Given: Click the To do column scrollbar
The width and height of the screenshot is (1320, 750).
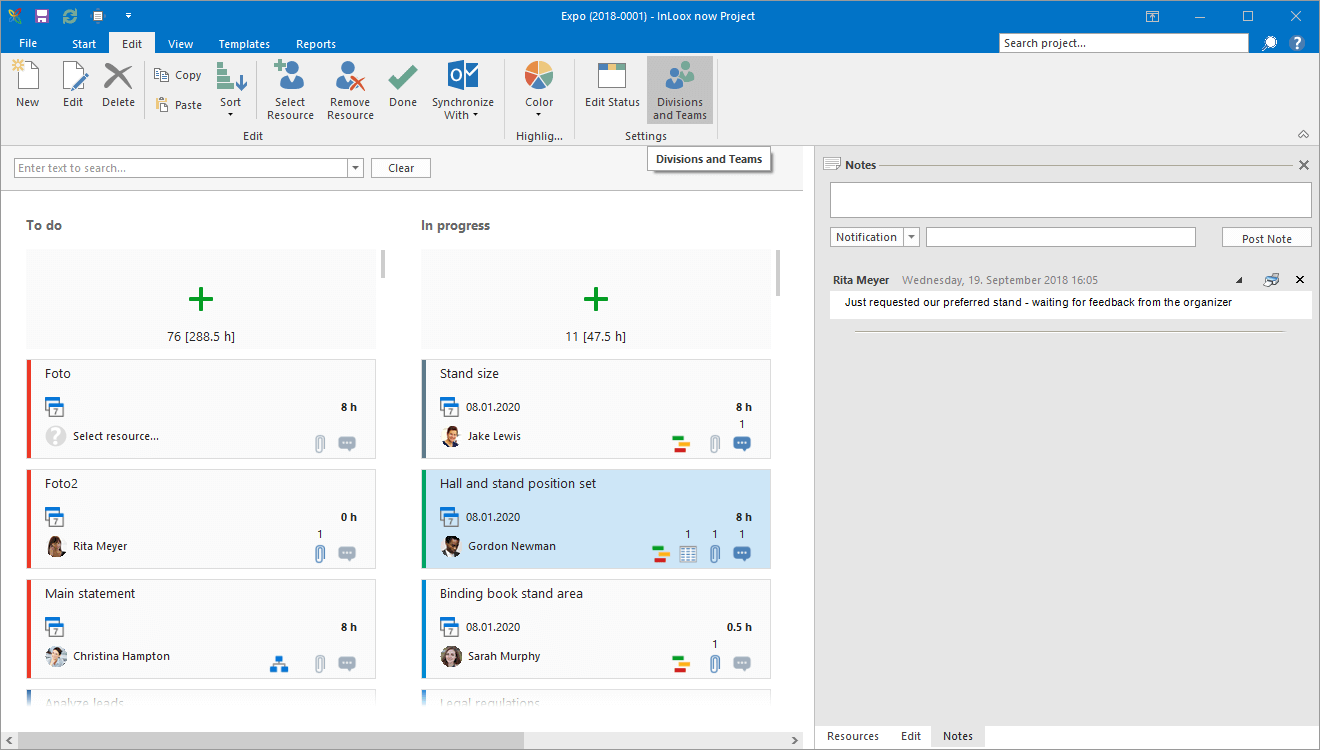Looking at the screenshot, I should (383, 264).
